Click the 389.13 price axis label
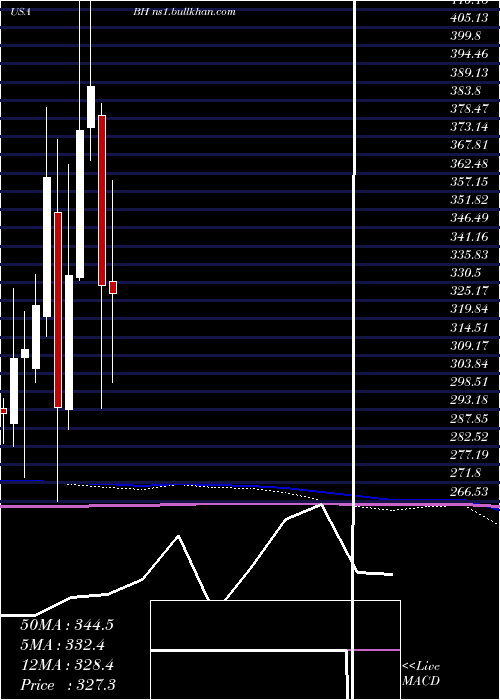Viewport: 500px width, 700px height. click(469, 72)
